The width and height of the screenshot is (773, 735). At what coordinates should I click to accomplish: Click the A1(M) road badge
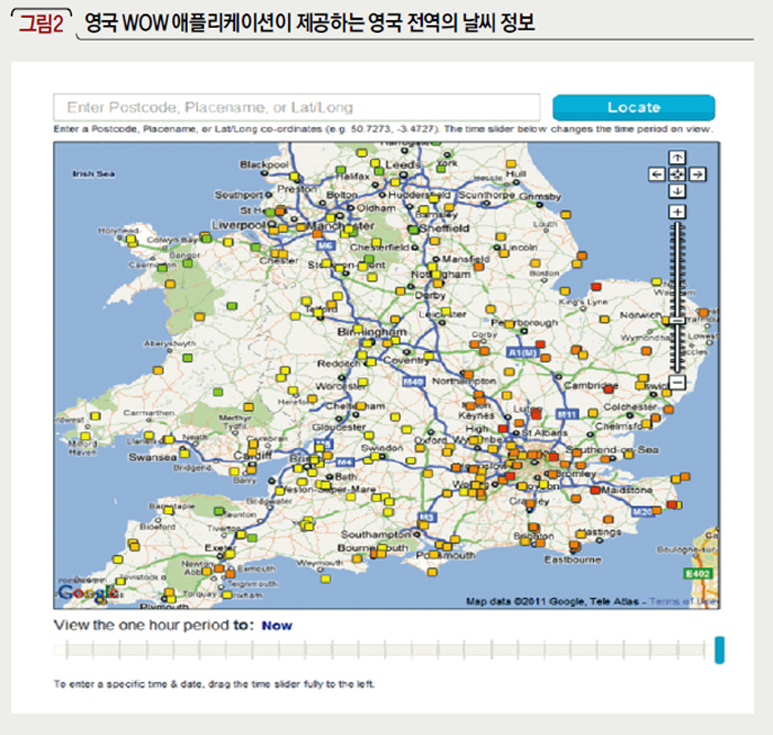click(523, 352)
